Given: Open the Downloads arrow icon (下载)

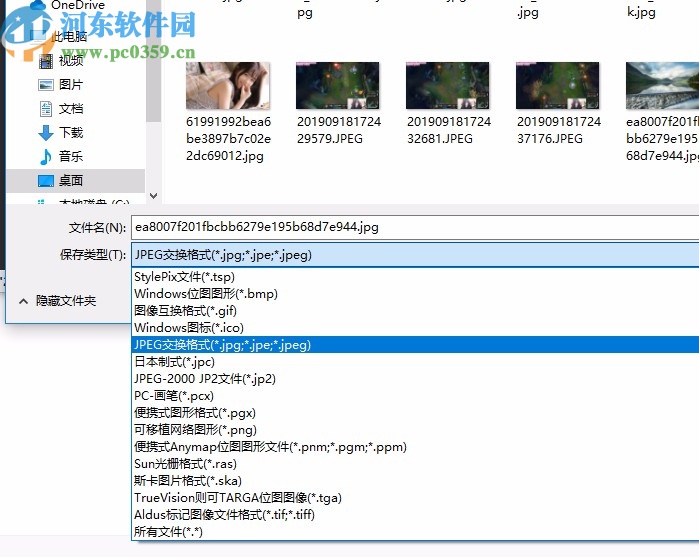Looking at the screenshot, I should 45,132.
